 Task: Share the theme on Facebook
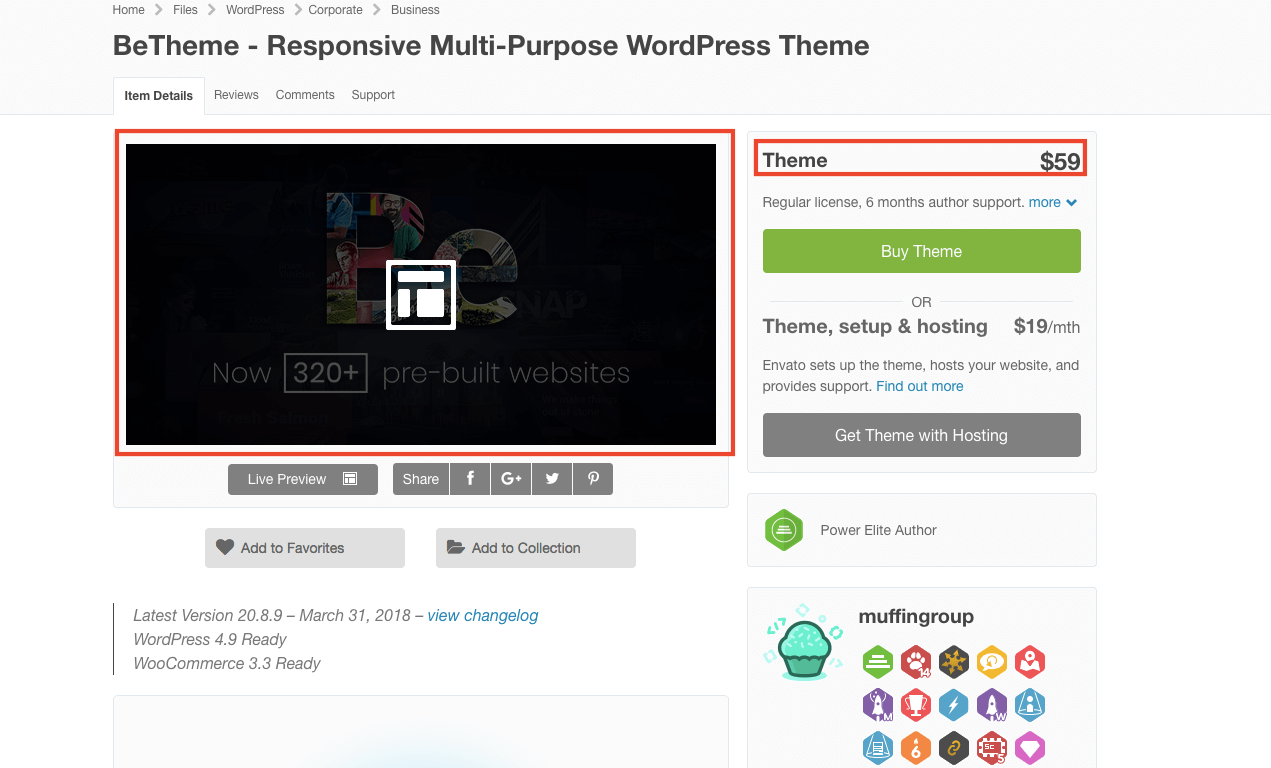pos(470,479)
